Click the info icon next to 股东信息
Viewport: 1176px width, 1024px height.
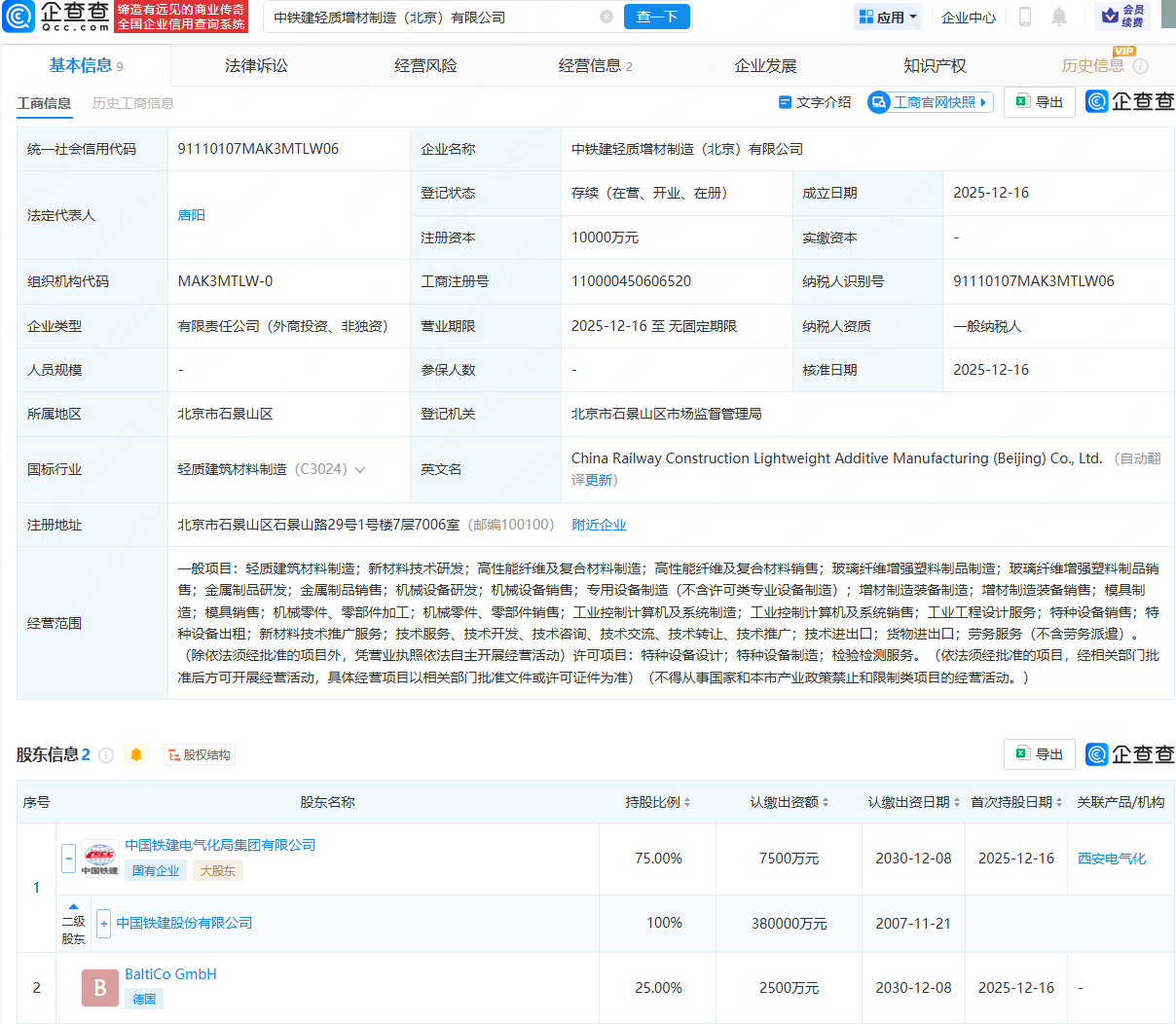[106, 754]
